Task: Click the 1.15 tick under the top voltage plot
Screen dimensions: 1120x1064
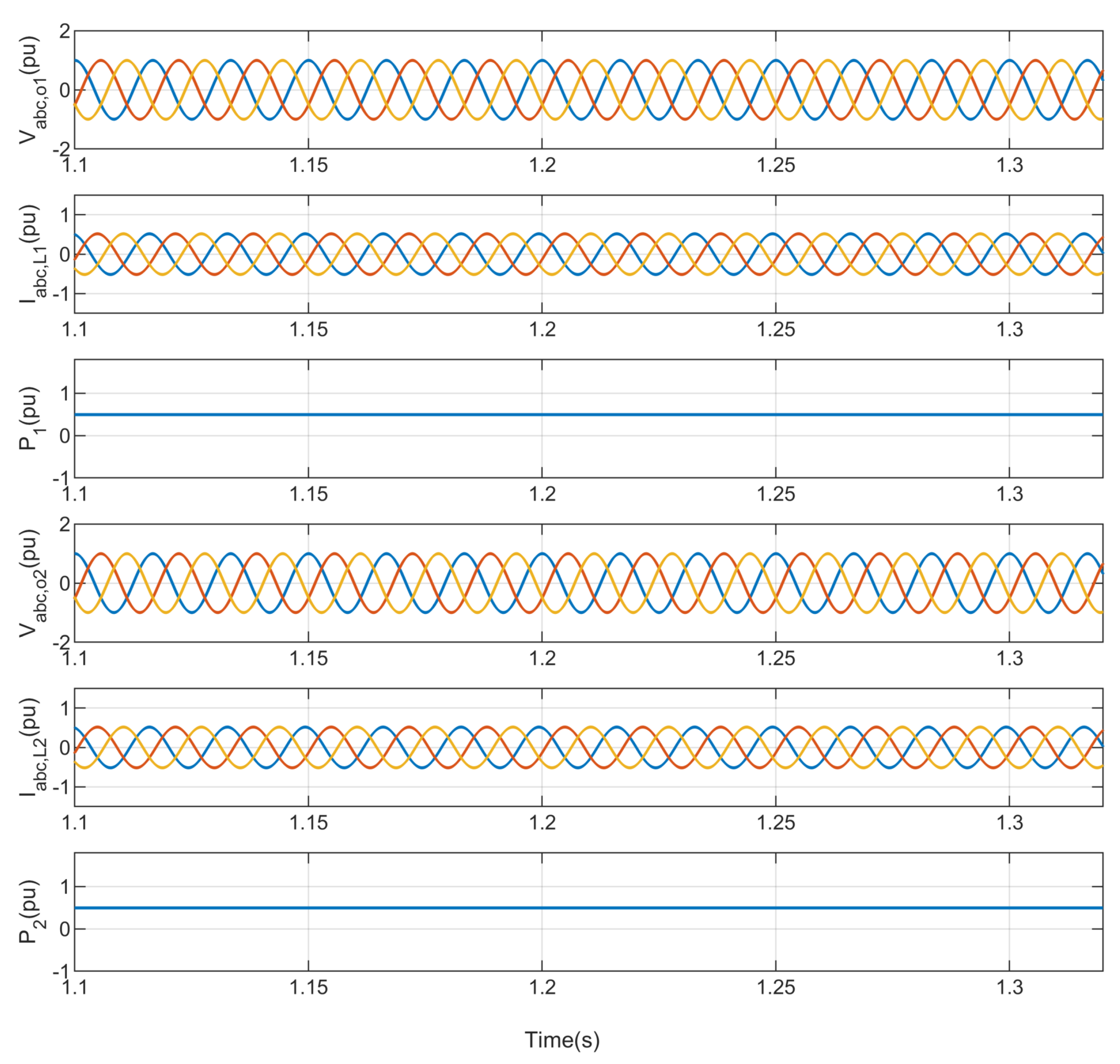Action: coord(309,165)
